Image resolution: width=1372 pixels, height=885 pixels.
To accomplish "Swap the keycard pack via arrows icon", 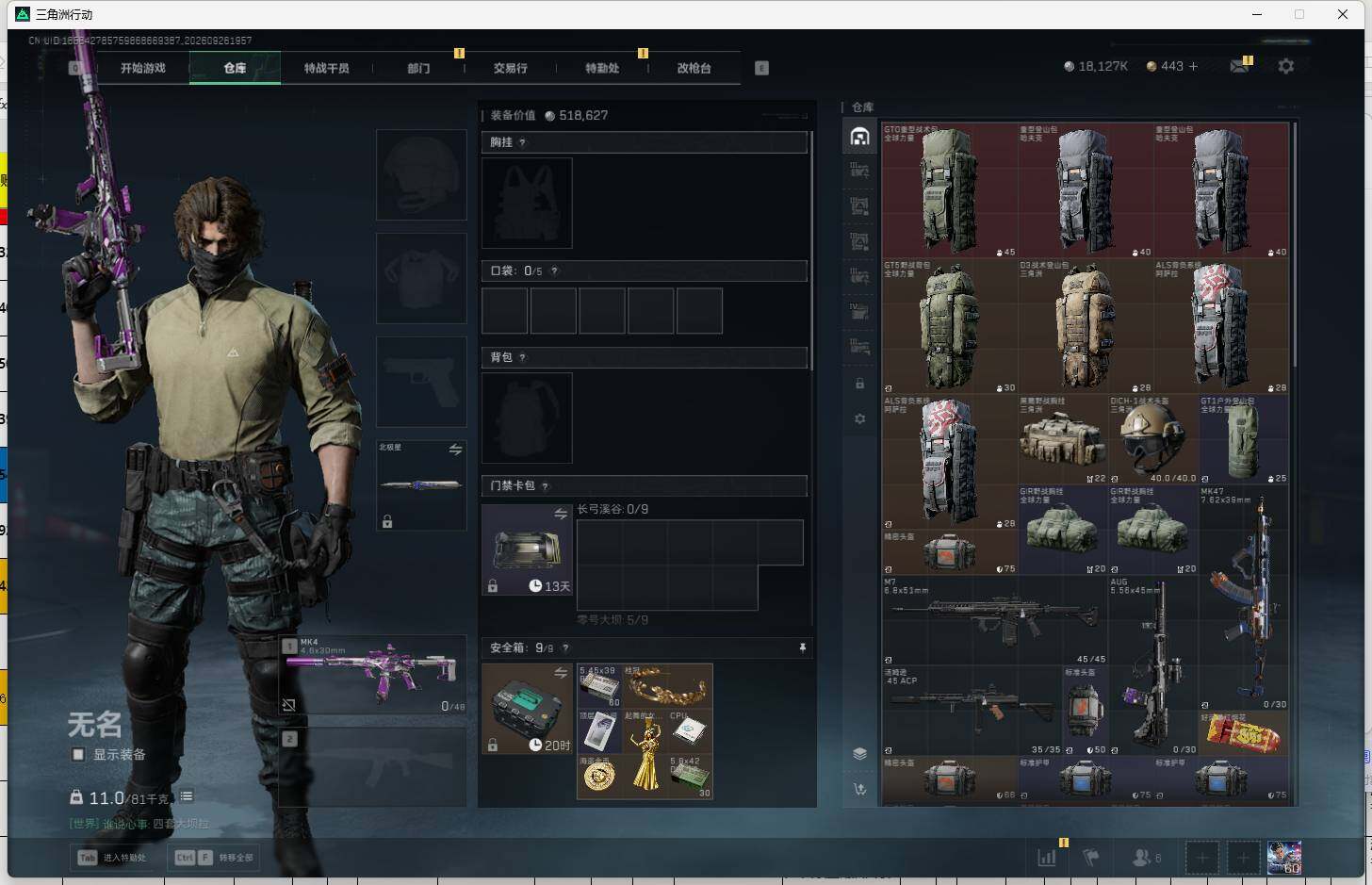I will [561, 514].
